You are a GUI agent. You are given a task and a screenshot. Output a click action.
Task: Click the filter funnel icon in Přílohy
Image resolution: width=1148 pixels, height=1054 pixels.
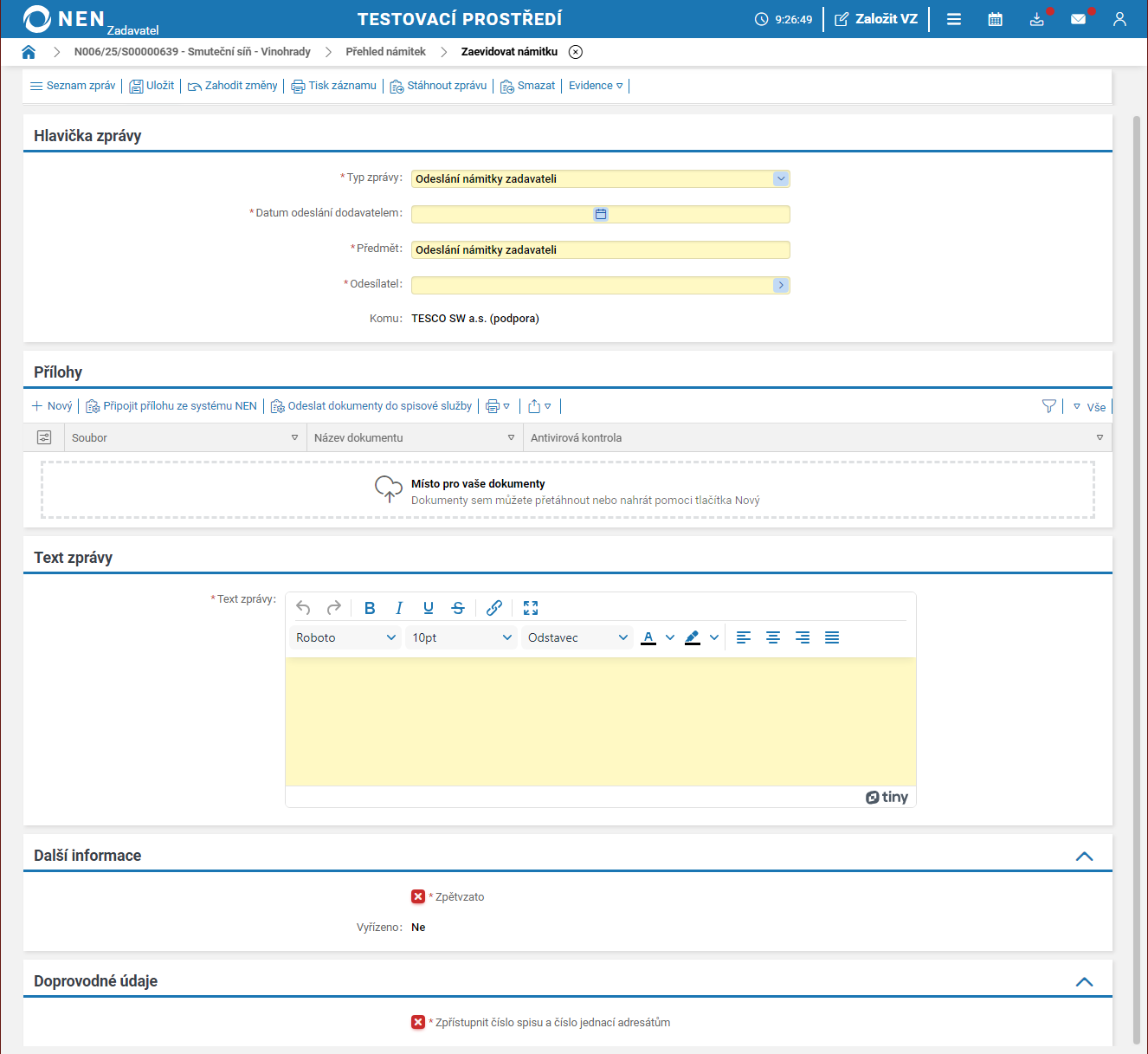(1048, 406)
